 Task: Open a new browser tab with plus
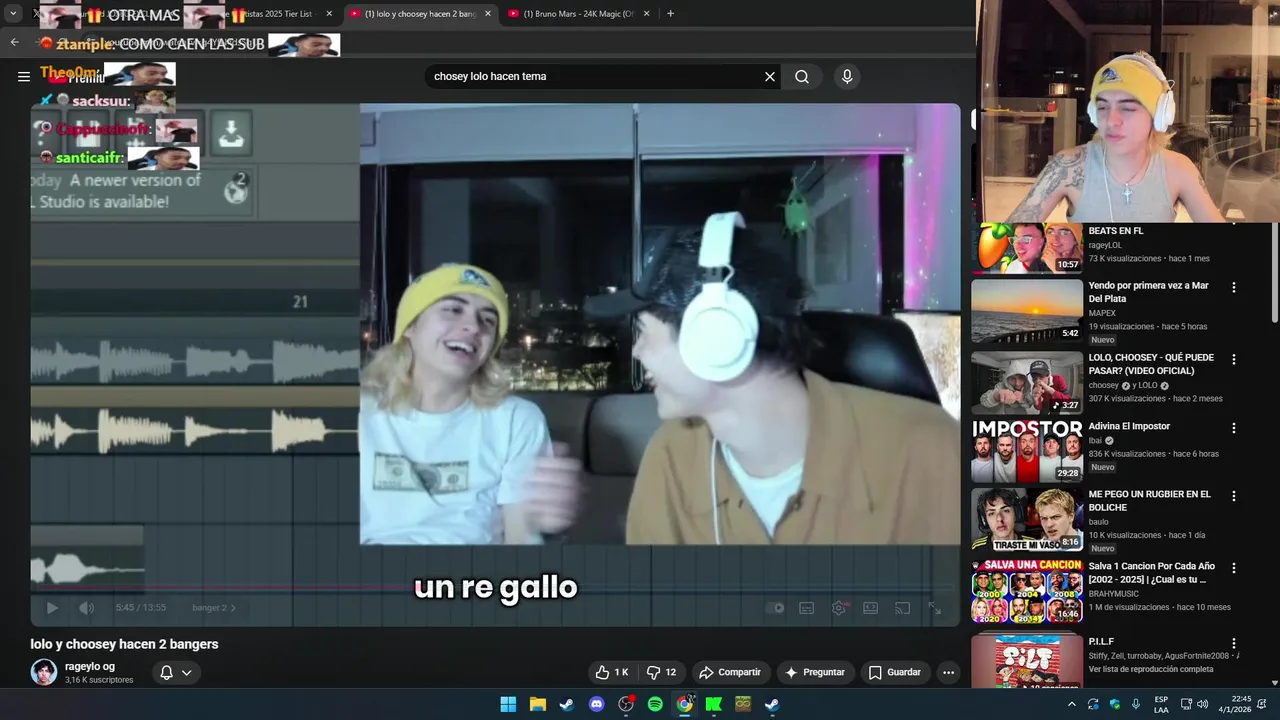click(670, 14)
